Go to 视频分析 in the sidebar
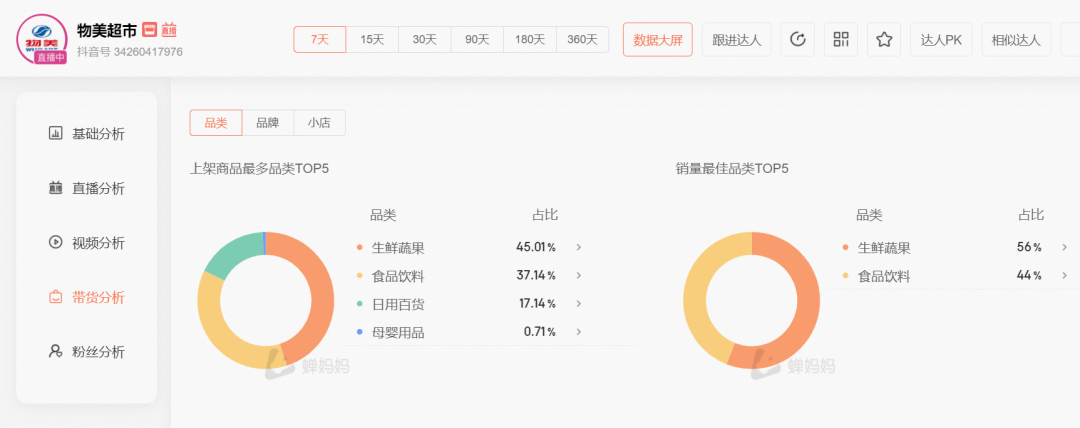1080x428 pixels. [x=87, y=243]
